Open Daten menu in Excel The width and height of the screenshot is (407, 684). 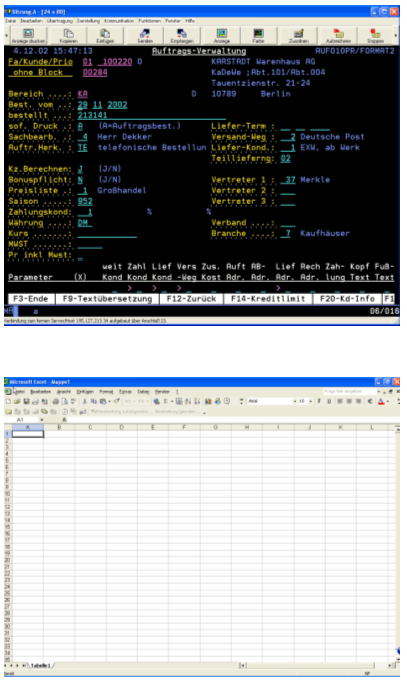(143, 392)
